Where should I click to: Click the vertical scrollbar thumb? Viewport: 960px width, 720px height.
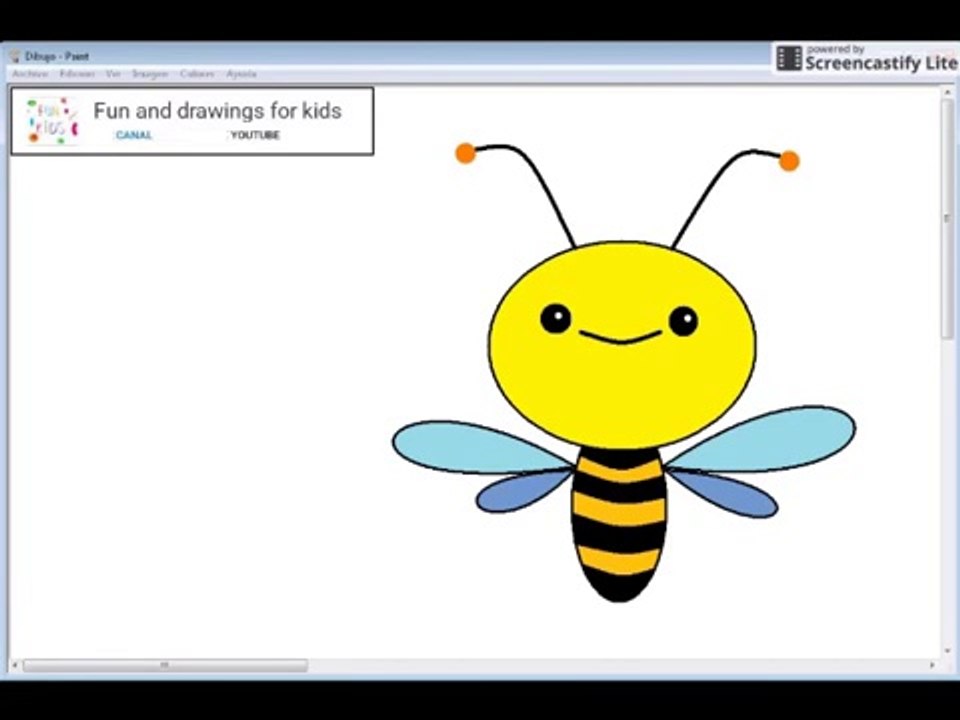(947, 219)
